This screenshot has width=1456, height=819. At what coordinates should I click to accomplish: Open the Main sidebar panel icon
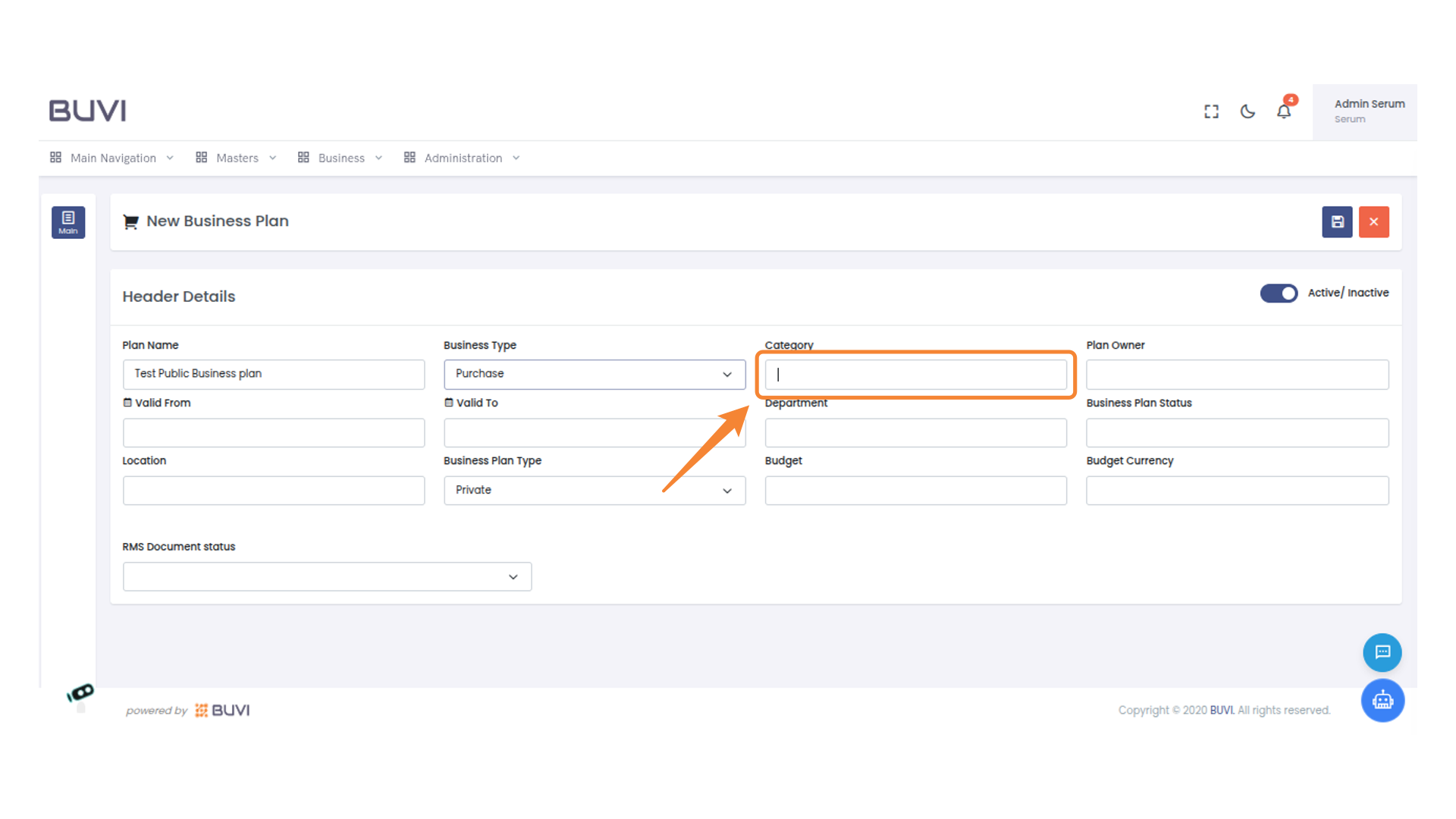coord(68,222)
